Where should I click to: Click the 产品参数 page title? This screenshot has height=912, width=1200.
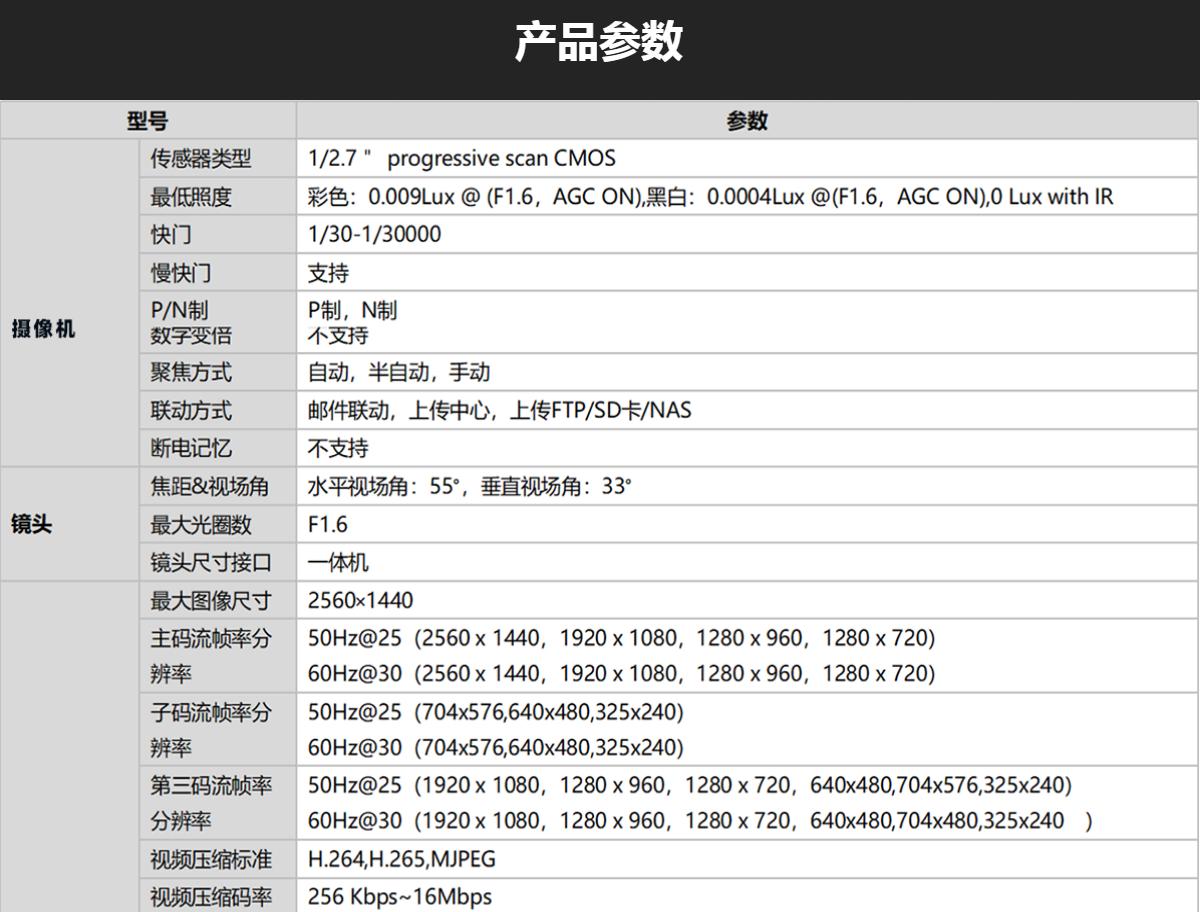(x=599, y=42)
